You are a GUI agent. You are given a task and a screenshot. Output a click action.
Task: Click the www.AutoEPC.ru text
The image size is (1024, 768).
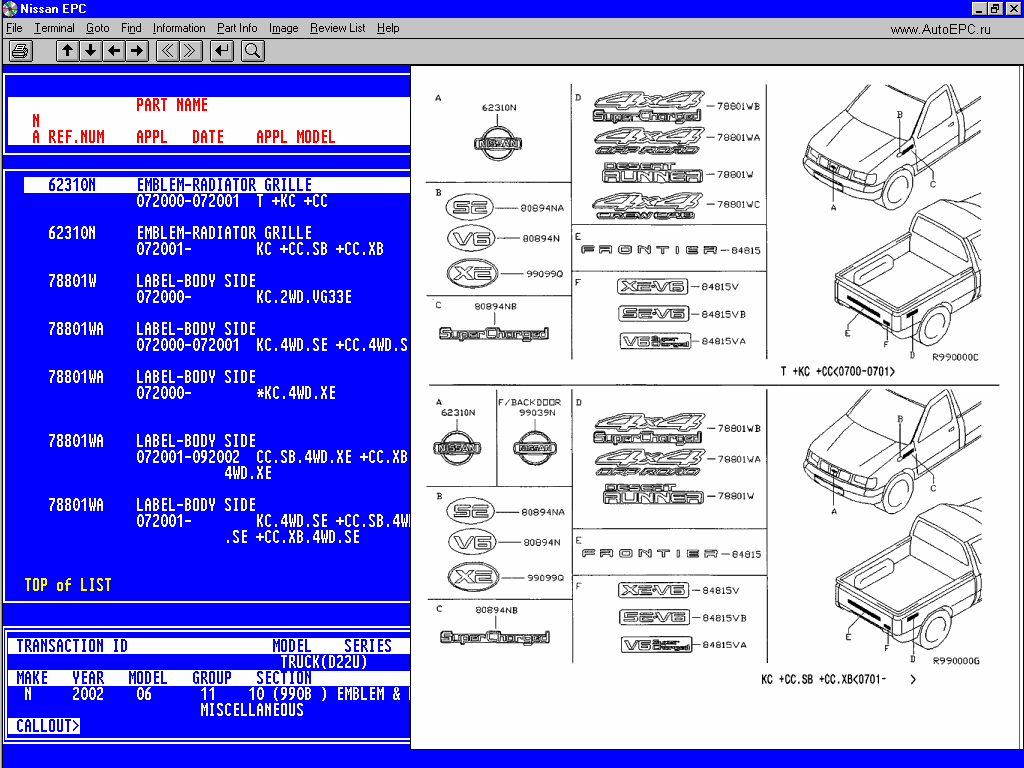click(940, 29)
